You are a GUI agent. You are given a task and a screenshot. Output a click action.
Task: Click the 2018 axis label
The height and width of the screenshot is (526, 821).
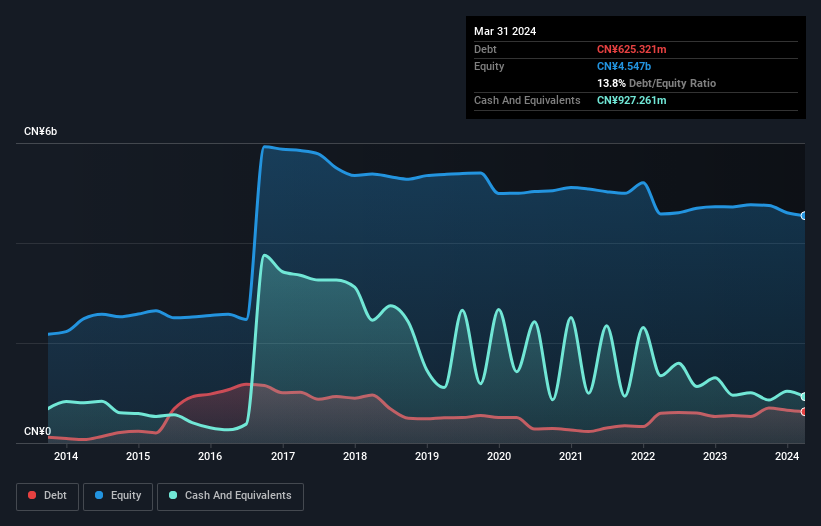click(x=355, y=456)
